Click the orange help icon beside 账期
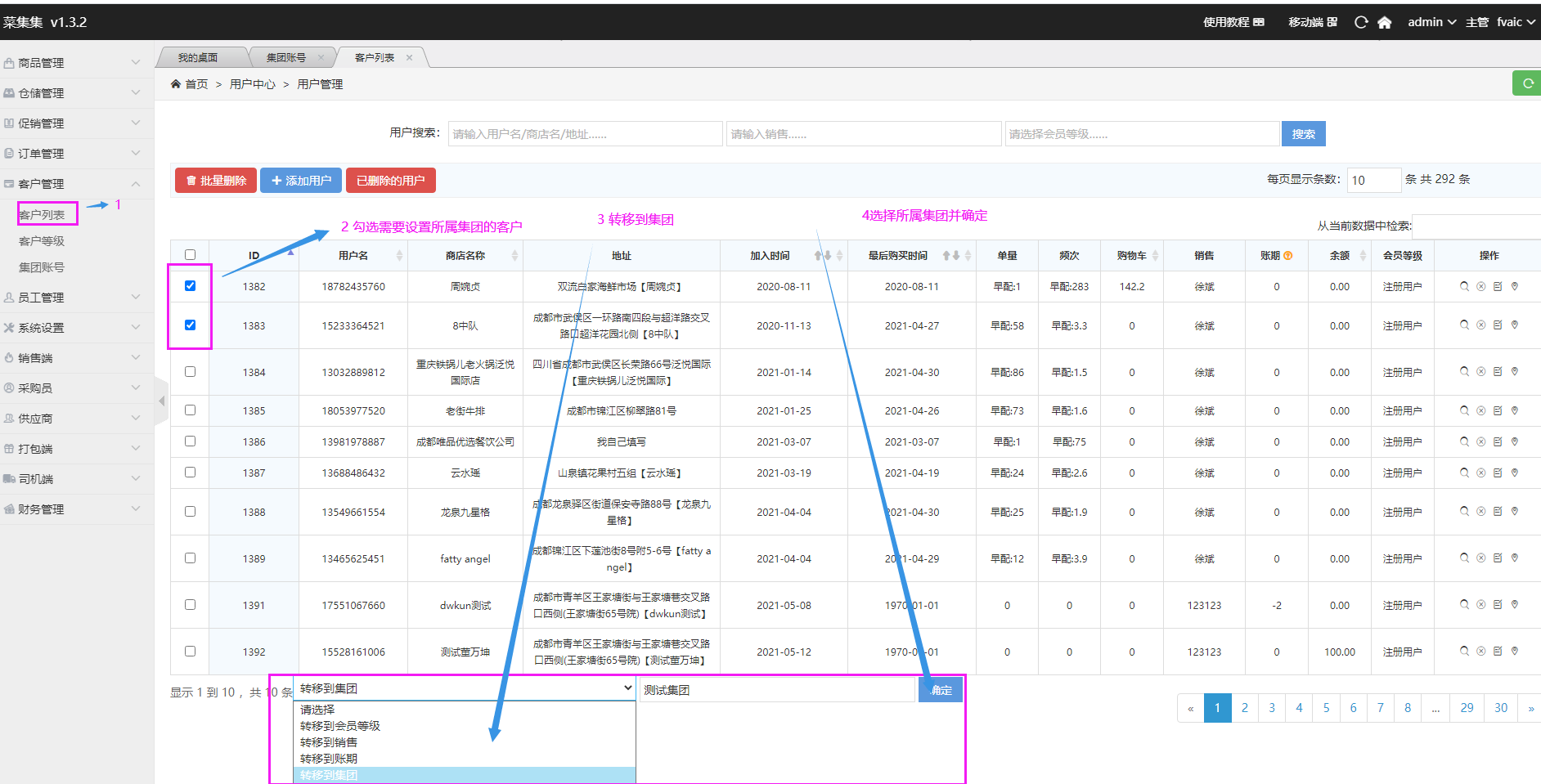 tap(1288, 256)
